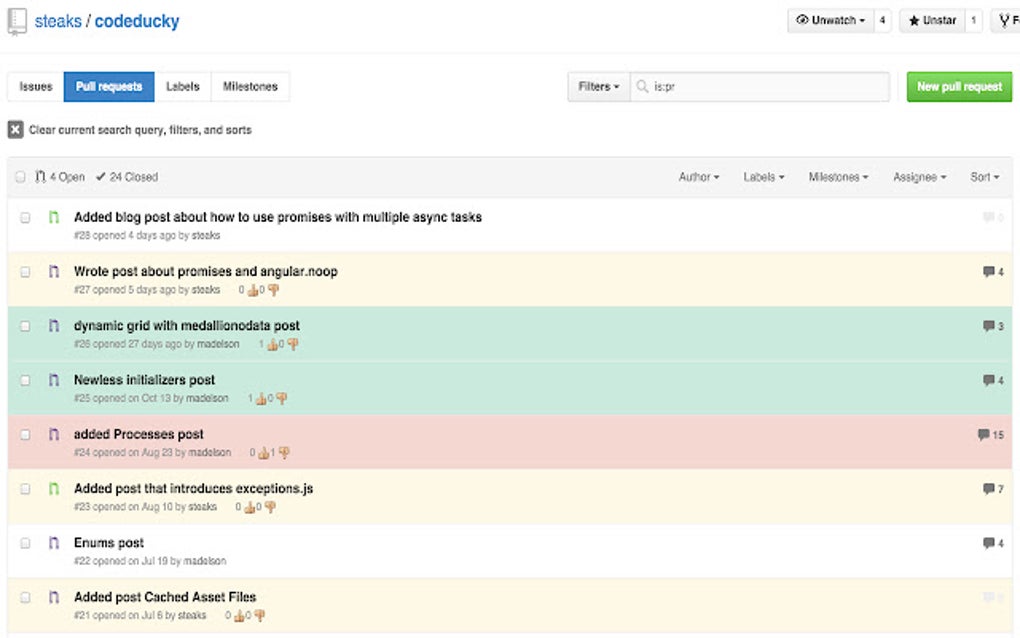
Task: Open the codeducky repository link
Action: click(136, 20)
